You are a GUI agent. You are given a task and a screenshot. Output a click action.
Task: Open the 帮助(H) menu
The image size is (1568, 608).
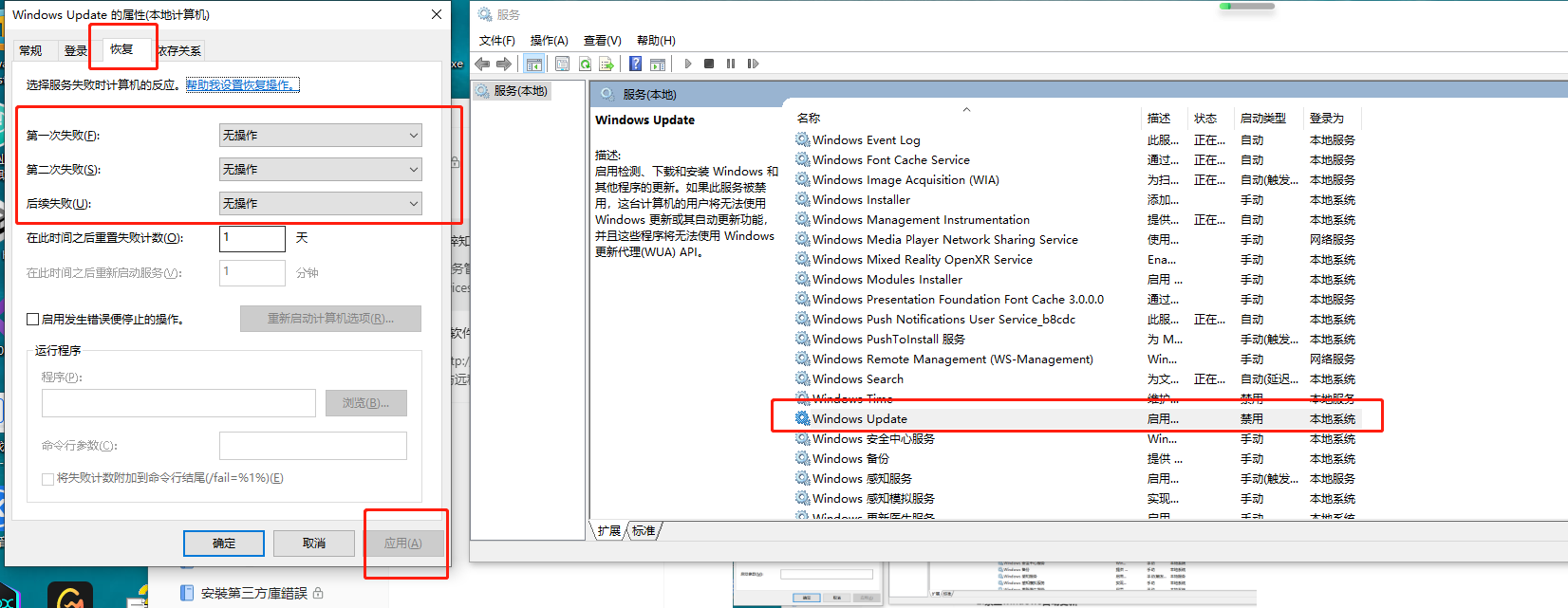(x=656, y=40)
